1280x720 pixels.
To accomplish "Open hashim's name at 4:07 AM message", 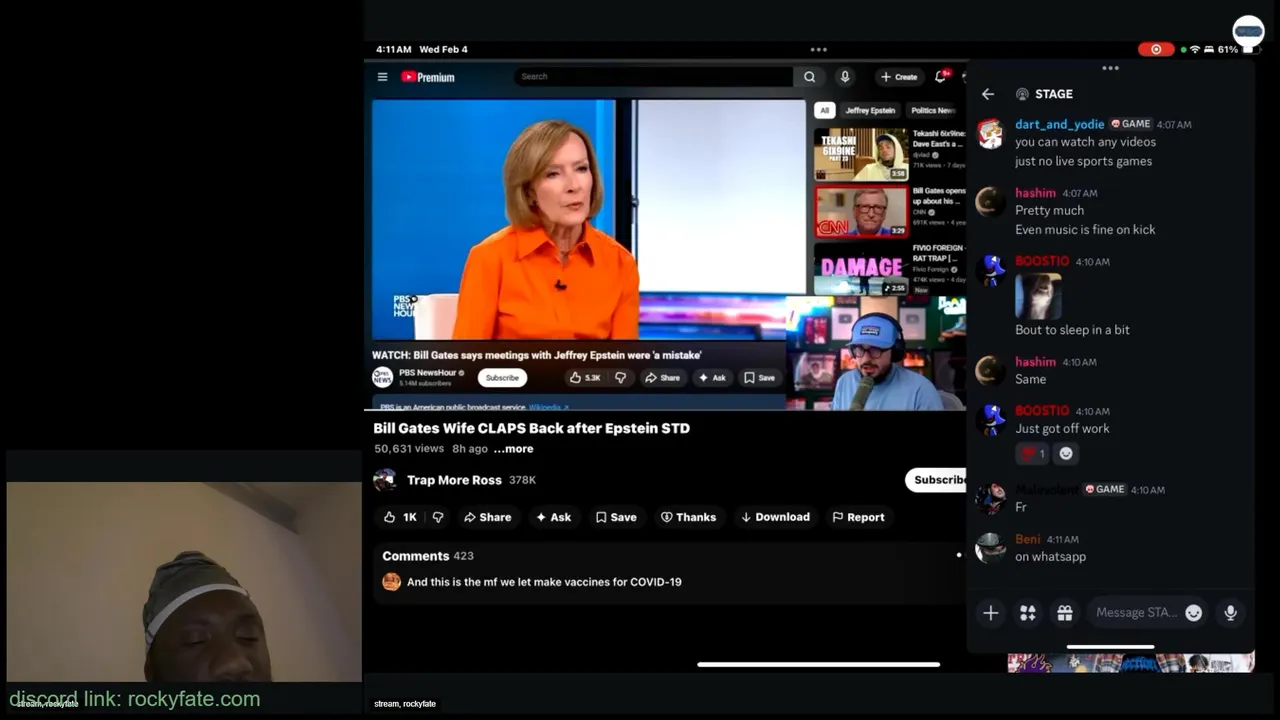I will tap(1035, 193).
